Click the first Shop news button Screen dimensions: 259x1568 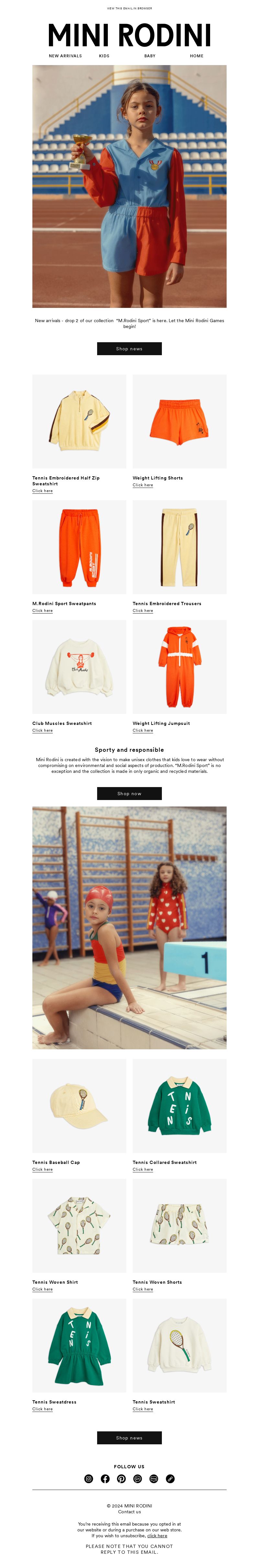click(x=129, y=349)
